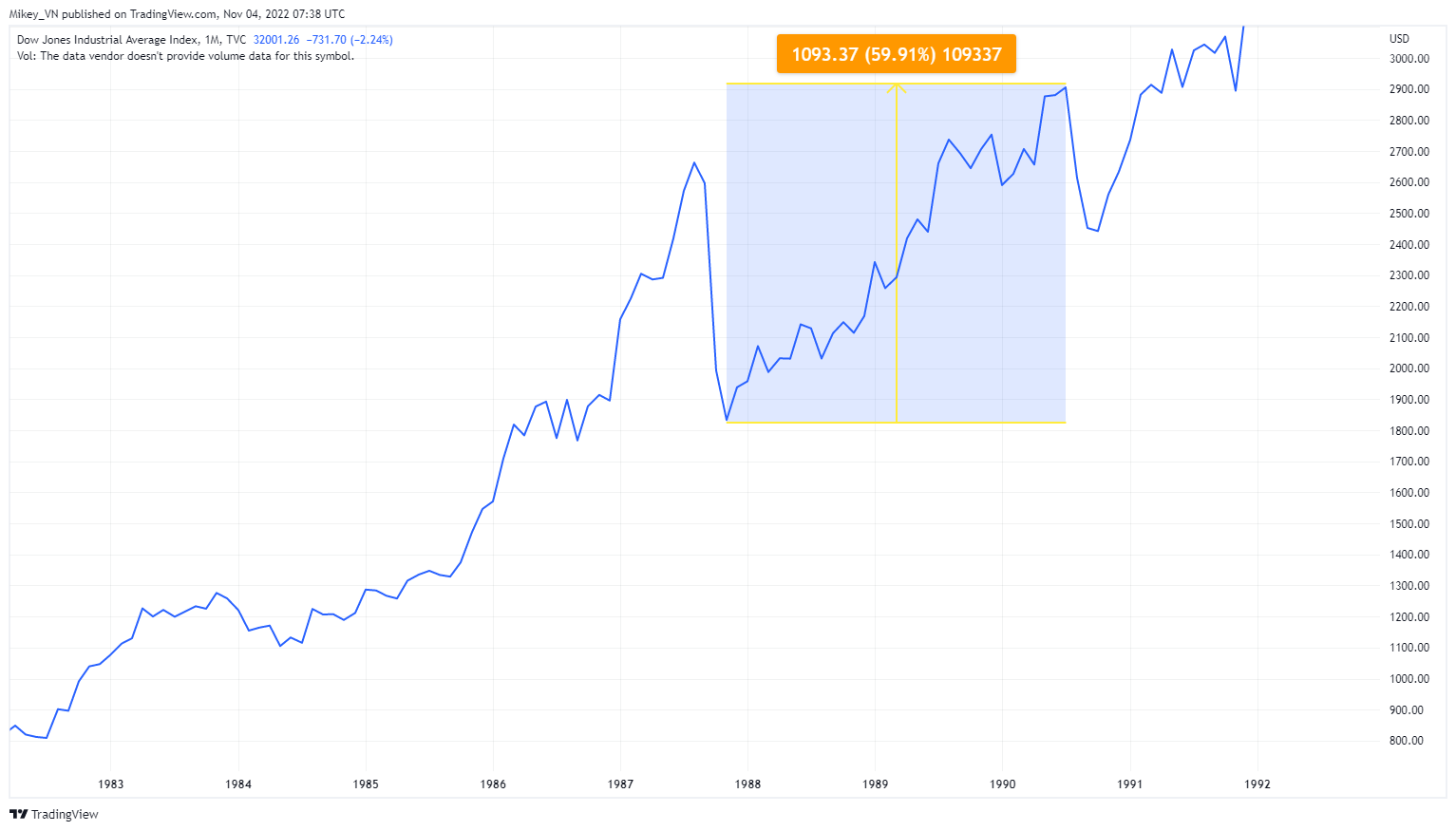Click the yellow arrowhead atop the measurement
The image size is (1456, 831).
[x=897, y=87]
